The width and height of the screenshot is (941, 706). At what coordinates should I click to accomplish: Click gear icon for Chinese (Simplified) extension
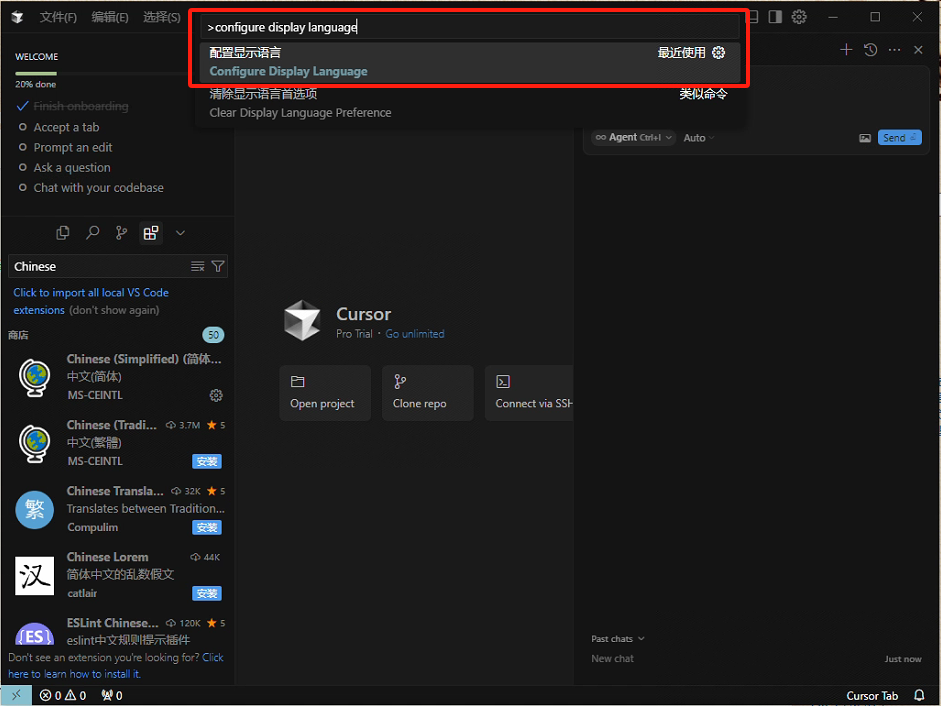[x=215, y=395]
